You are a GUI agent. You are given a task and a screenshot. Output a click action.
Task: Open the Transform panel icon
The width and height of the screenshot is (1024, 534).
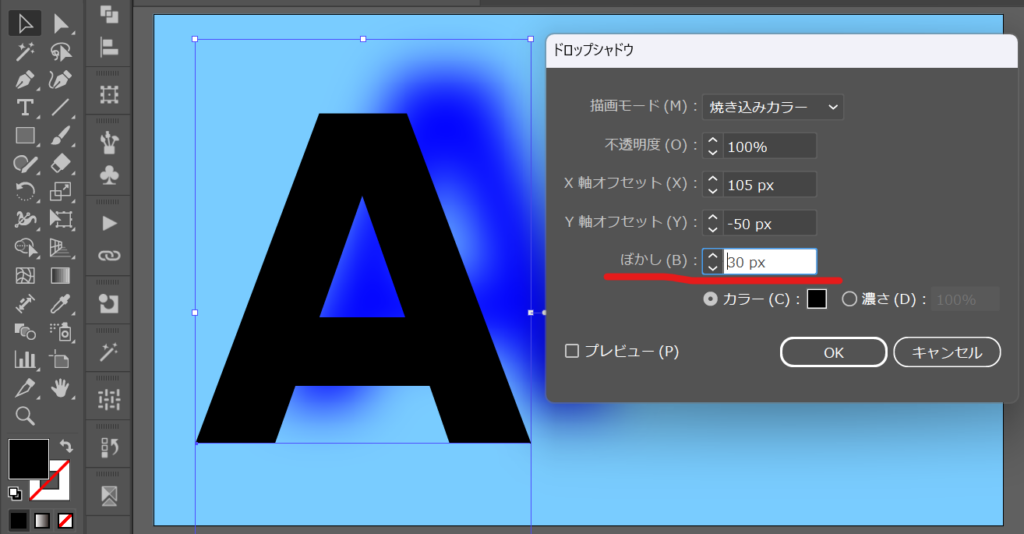coord(109,95)
